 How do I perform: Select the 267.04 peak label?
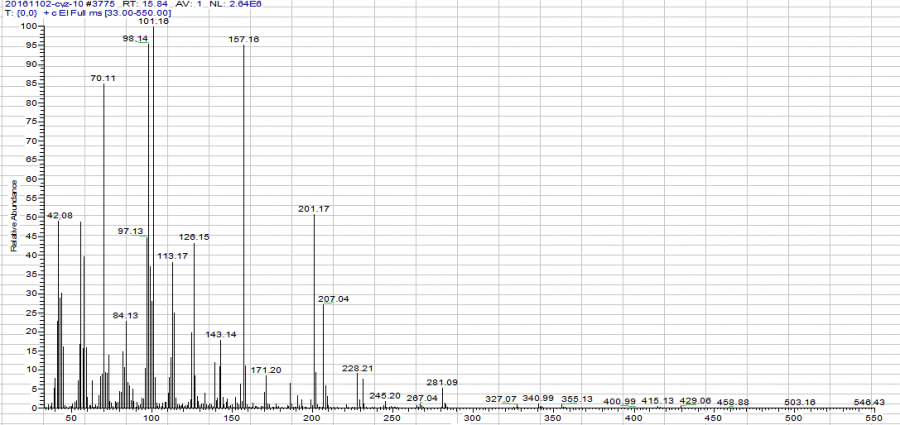[422, 398]
